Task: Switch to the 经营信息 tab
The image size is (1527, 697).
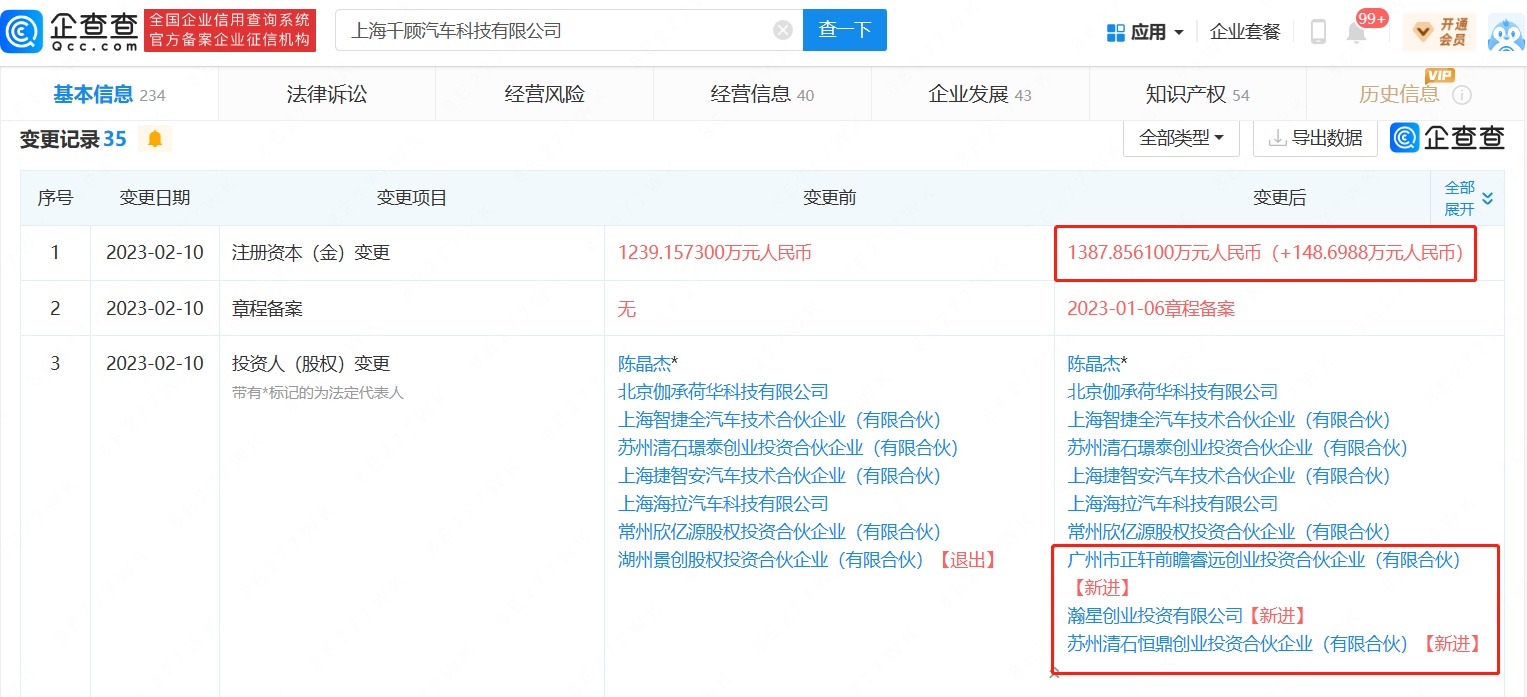Action: [x=762, y=95]
